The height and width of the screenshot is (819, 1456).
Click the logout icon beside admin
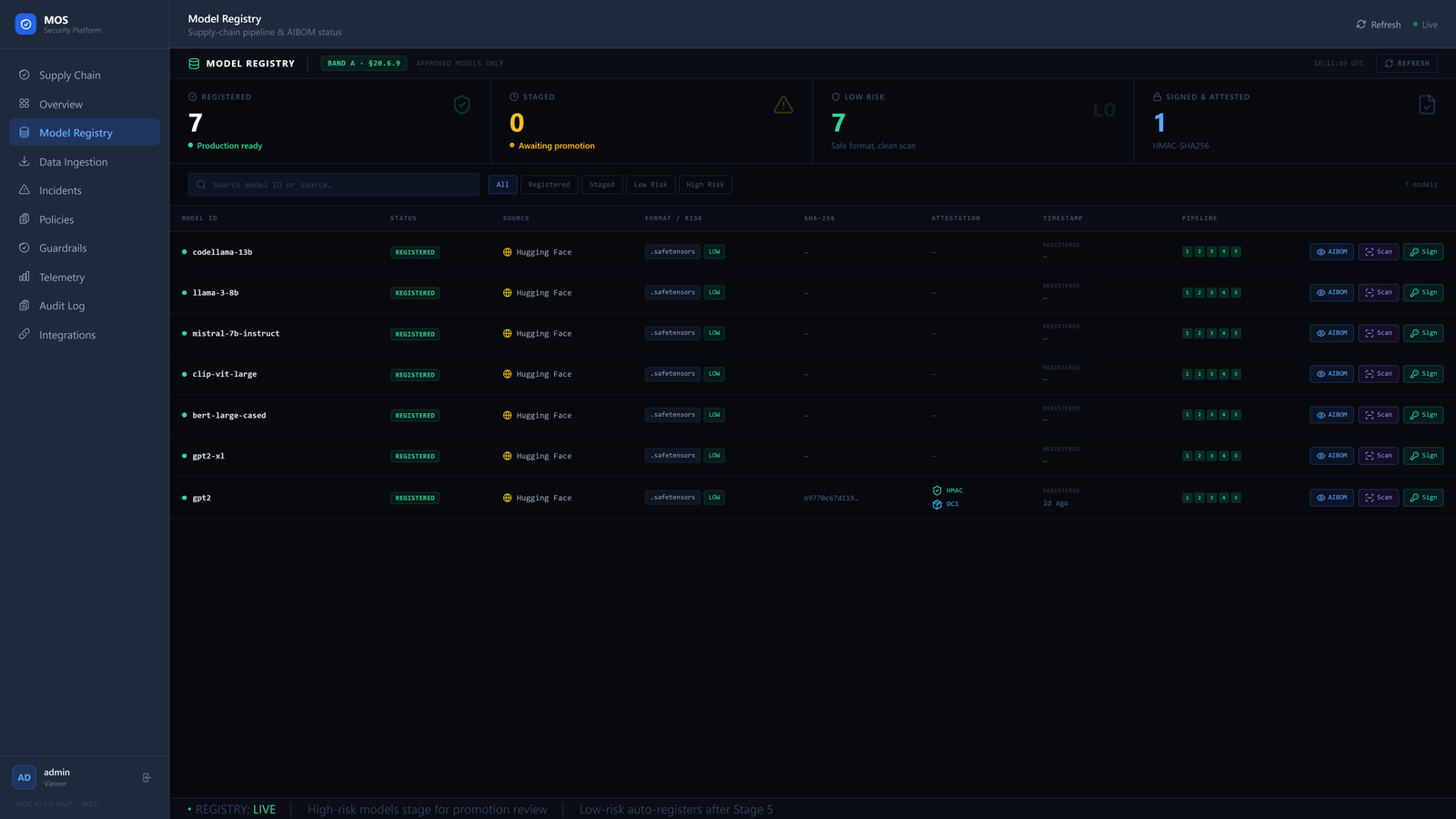tap(147, 778)
